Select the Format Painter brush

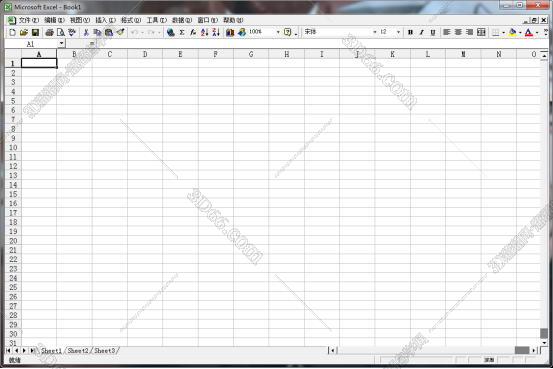[x=120, y=32]
